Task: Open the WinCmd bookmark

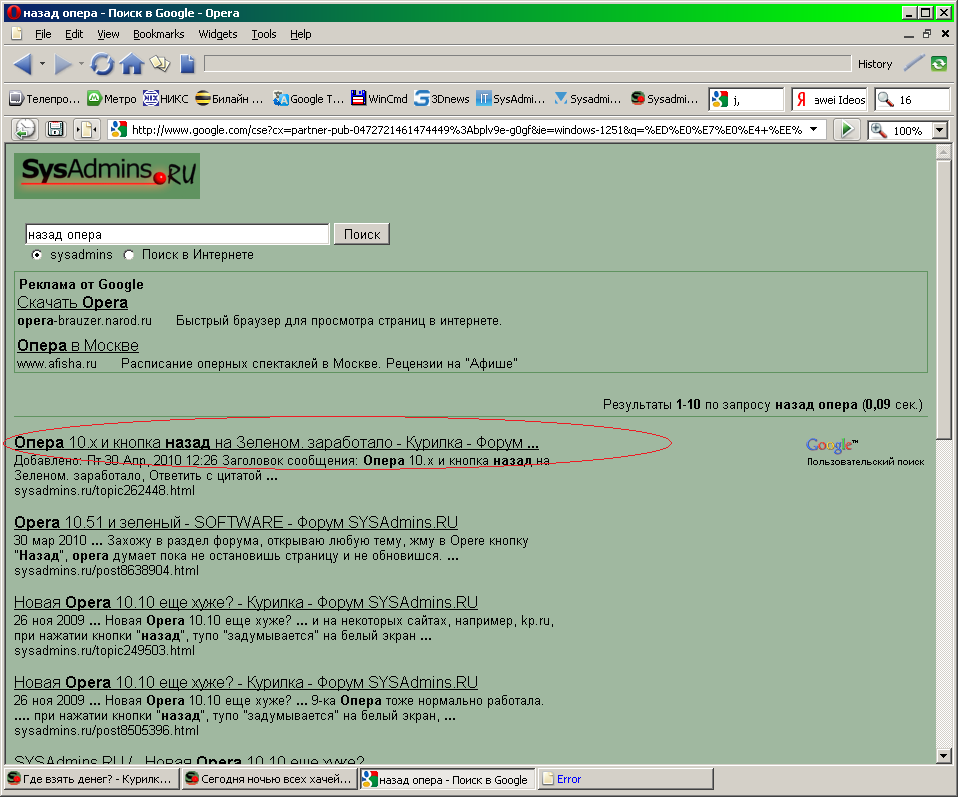Action: tap(379, 98)
